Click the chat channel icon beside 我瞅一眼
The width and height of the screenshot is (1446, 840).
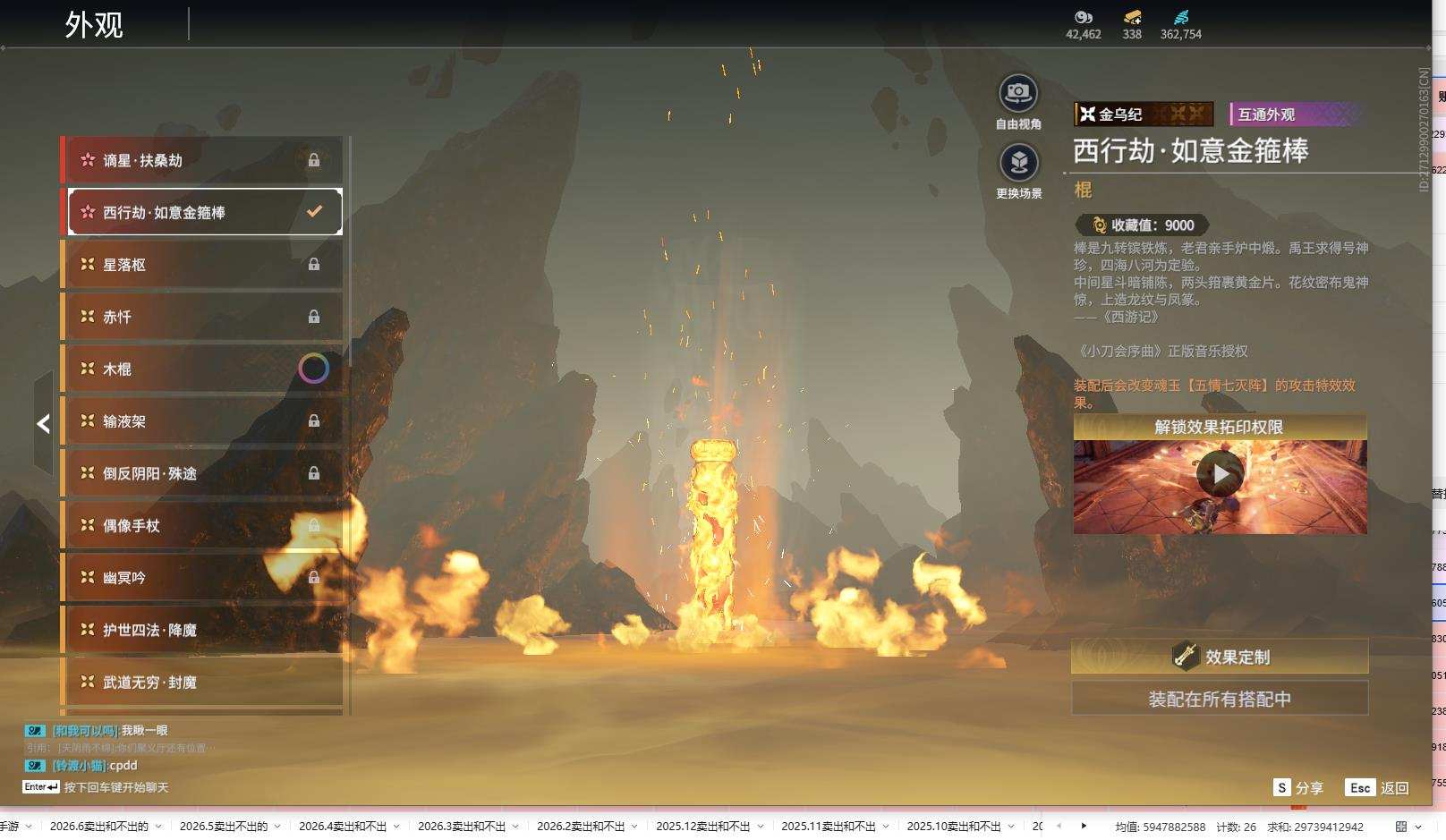pos(35,731)
